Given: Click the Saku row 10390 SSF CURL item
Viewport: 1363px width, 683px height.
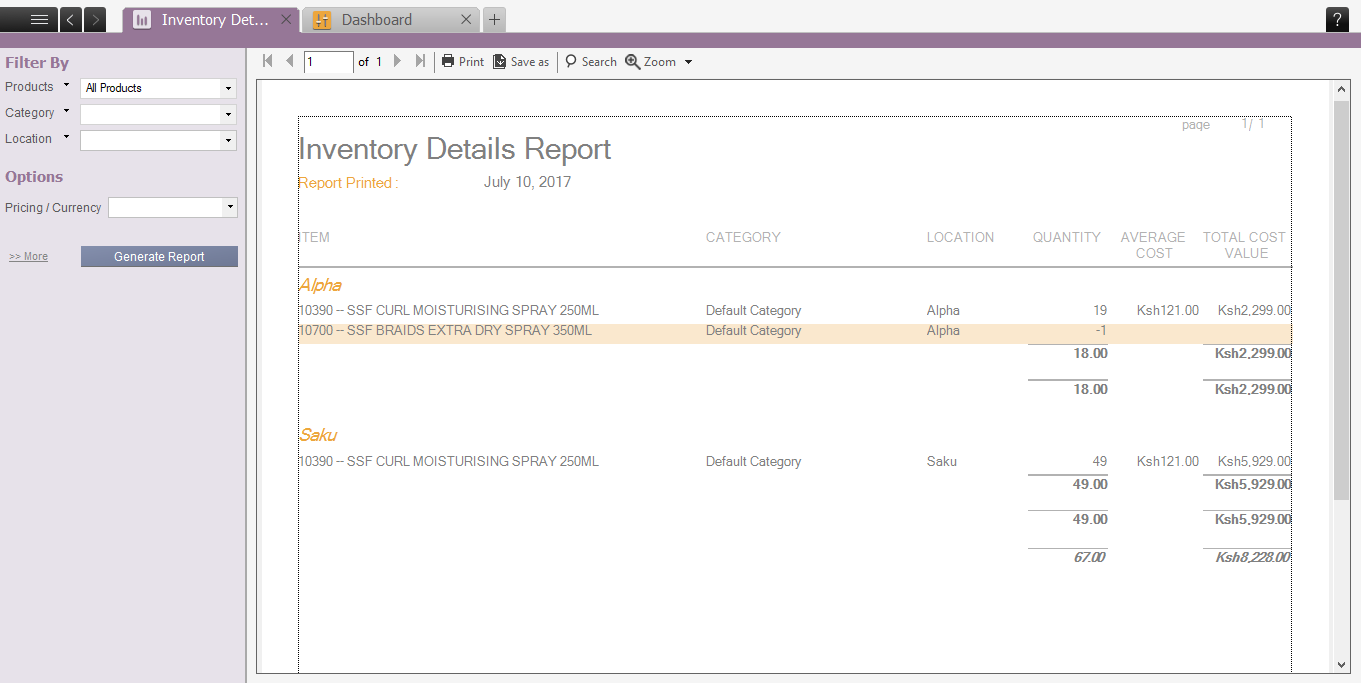Looking at the screenshot, I should pos(449,462).
